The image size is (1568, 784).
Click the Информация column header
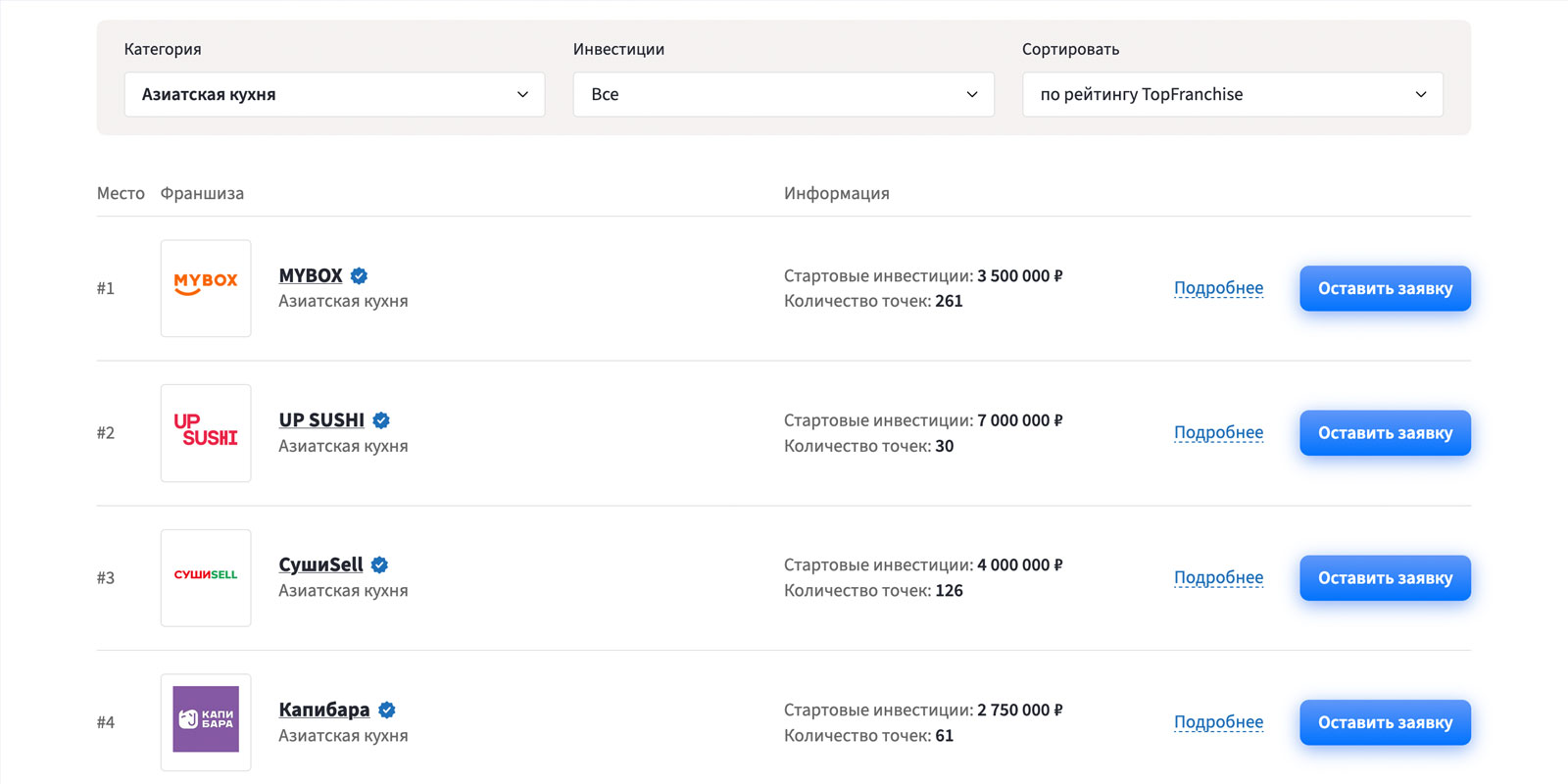(x=837, y=193)
